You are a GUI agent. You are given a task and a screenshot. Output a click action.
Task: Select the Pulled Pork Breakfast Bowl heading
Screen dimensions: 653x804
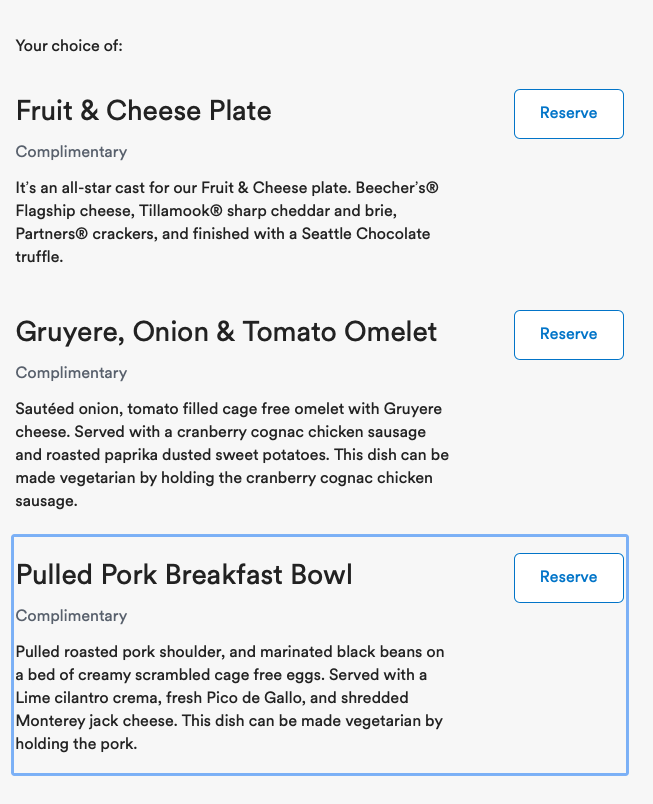click(x=184, y=574)
